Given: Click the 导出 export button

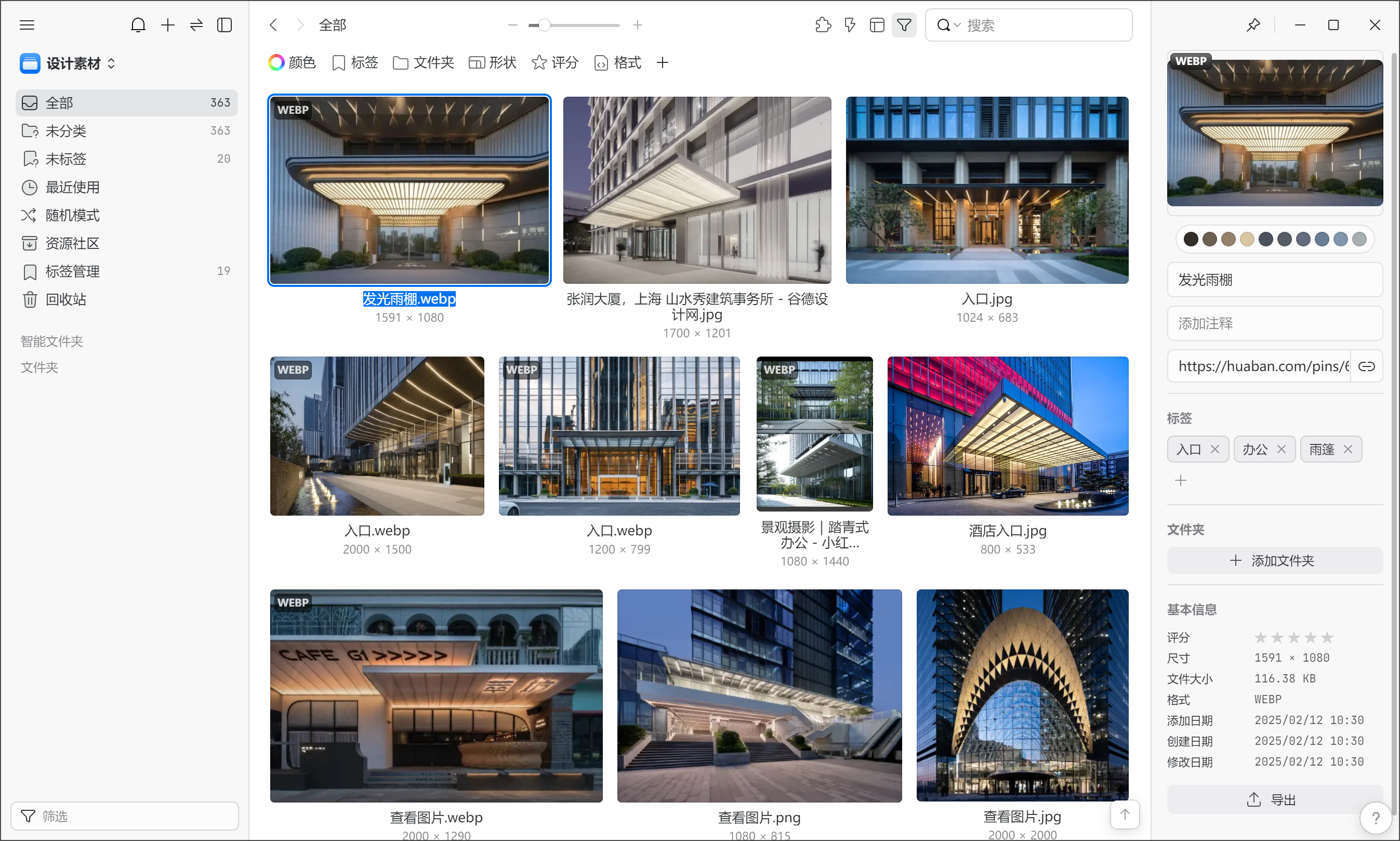Looking at the screenshot, I should point(1274,799).
